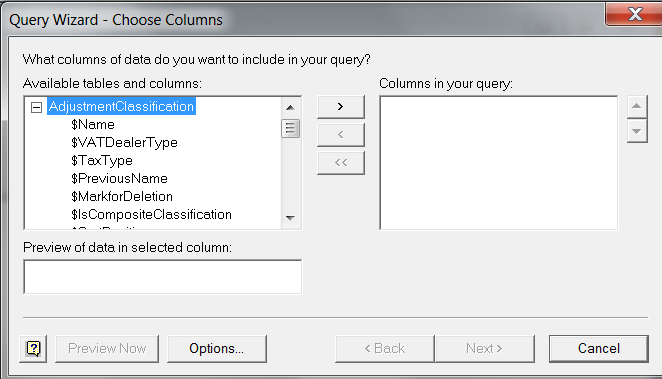Click the < remove column button
Viewport: 662px width, 379px height.
pos(341,135)
